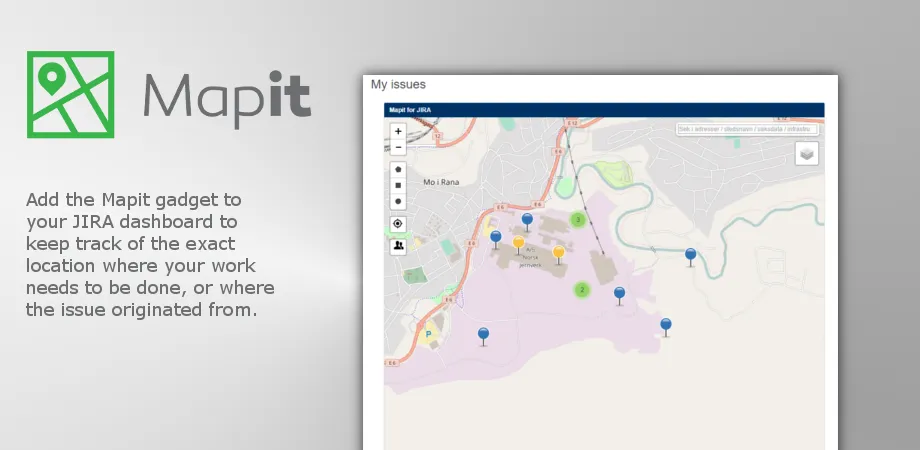Click the yellow pin left of the Norsk Jernverk label
Viewport: 920px width, 450px height.
point(518,244)
